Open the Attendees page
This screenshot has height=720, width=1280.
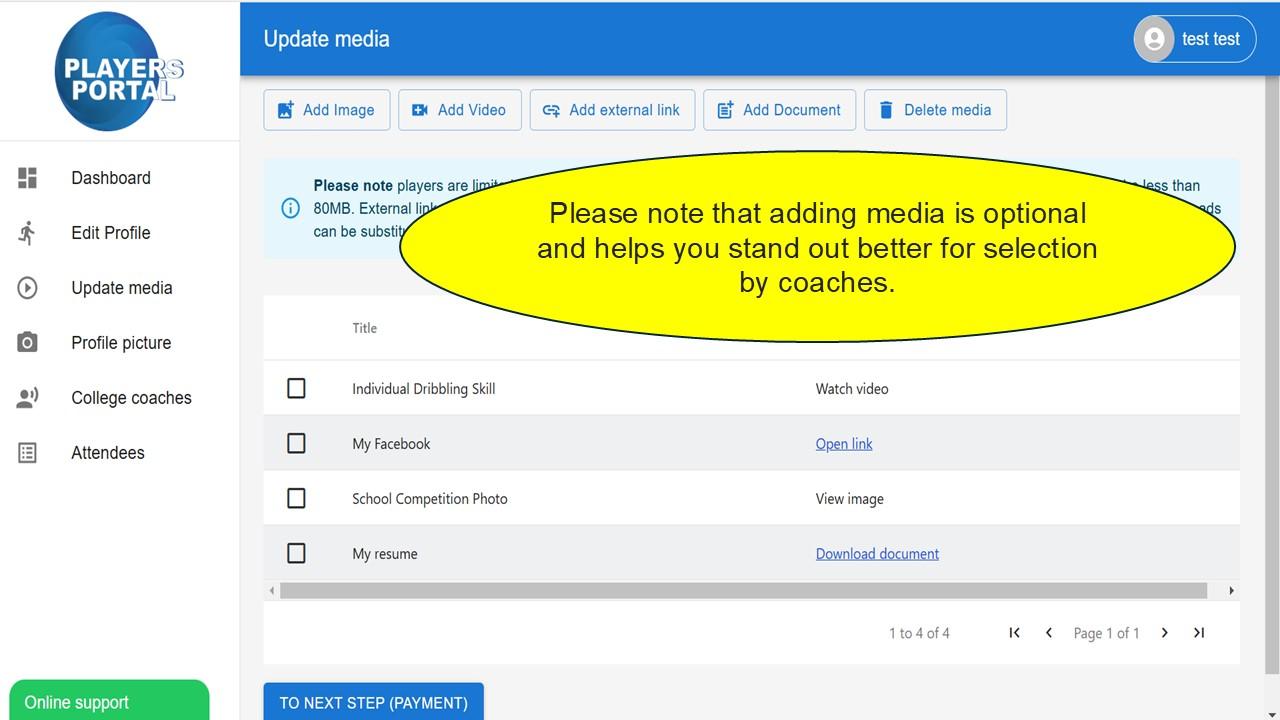pos(119,453)
